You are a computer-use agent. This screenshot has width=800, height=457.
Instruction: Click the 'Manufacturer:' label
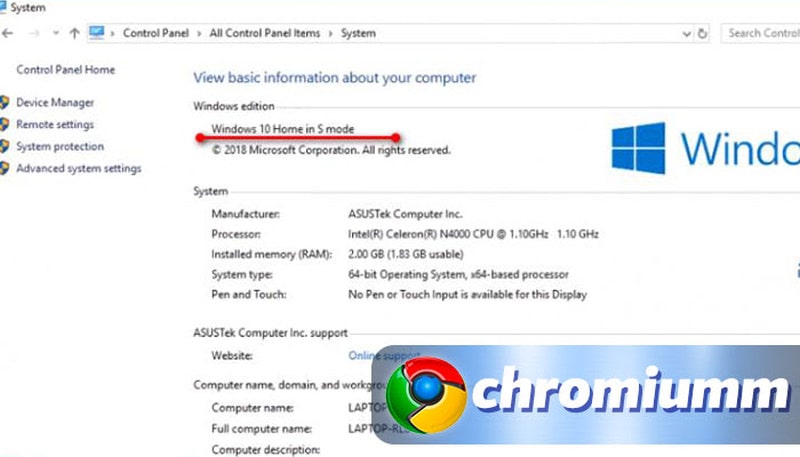point(245,214)
